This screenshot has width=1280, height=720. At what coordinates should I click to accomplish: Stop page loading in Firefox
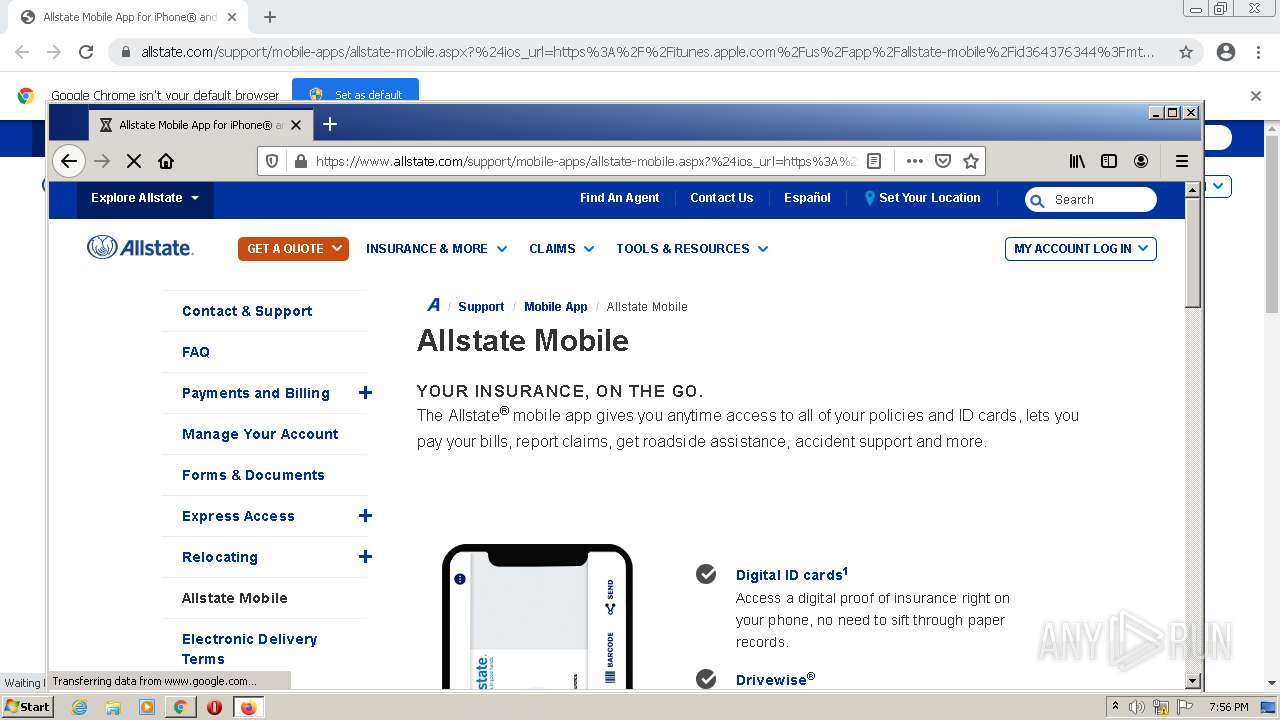(134, 161)
